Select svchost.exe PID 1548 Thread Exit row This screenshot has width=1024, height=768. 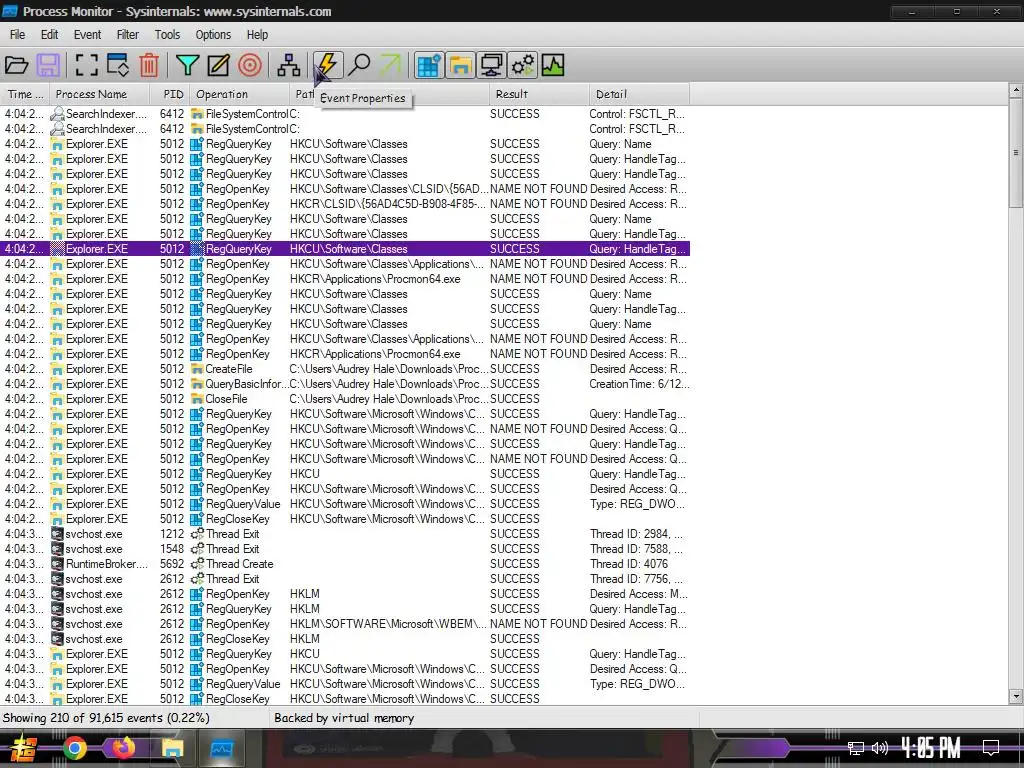point(345,549)
